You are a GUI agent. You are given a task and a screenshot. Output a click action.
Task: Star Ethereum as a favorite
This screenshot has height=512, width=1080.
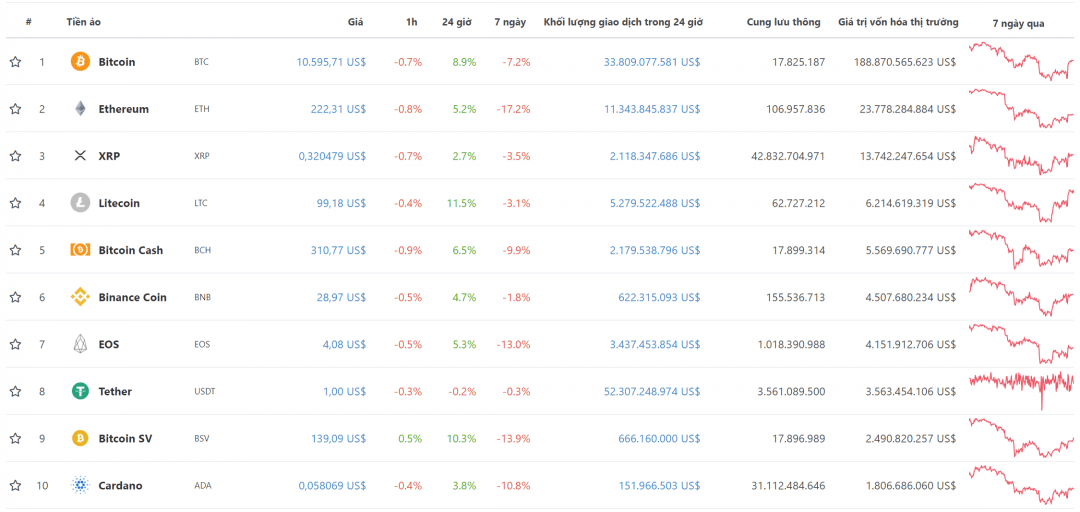15,109
